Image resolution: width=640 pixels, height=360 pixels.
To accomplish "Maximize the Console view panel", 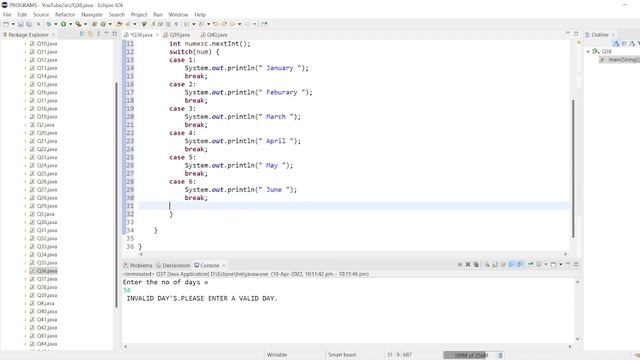I will coord(576,264).
